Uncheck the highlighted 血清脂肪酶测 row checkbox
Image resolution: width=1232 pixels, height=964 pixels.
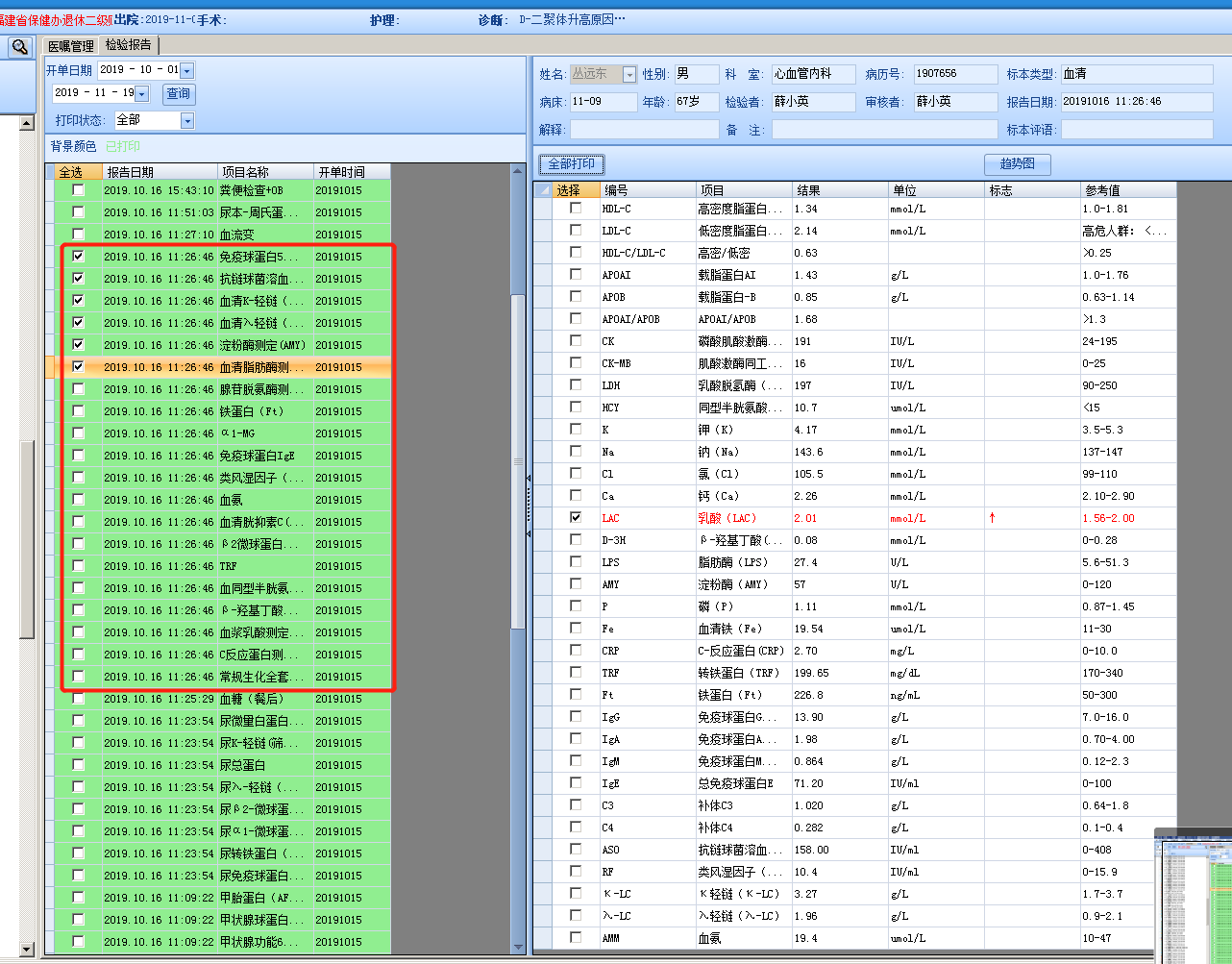click(x=79, y=367)
